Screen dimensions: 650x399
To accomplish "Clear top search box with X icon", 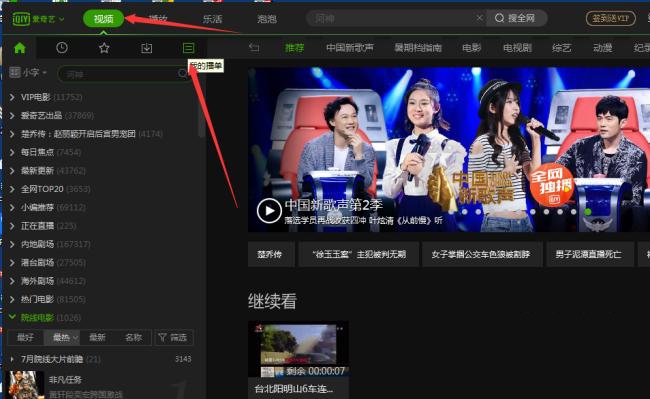I will point(479,18).
